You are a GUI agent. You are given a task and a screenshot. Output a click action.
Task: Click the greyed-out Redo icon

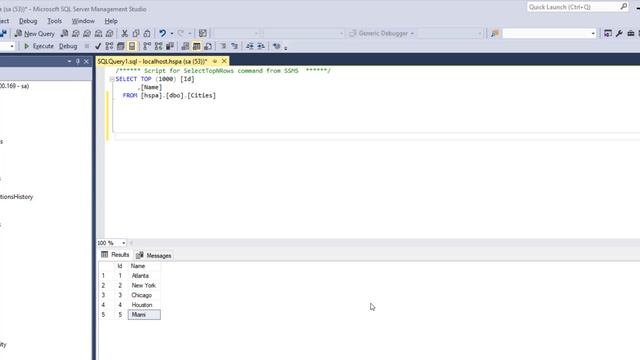pyautogui.click(x=180, y=33)
